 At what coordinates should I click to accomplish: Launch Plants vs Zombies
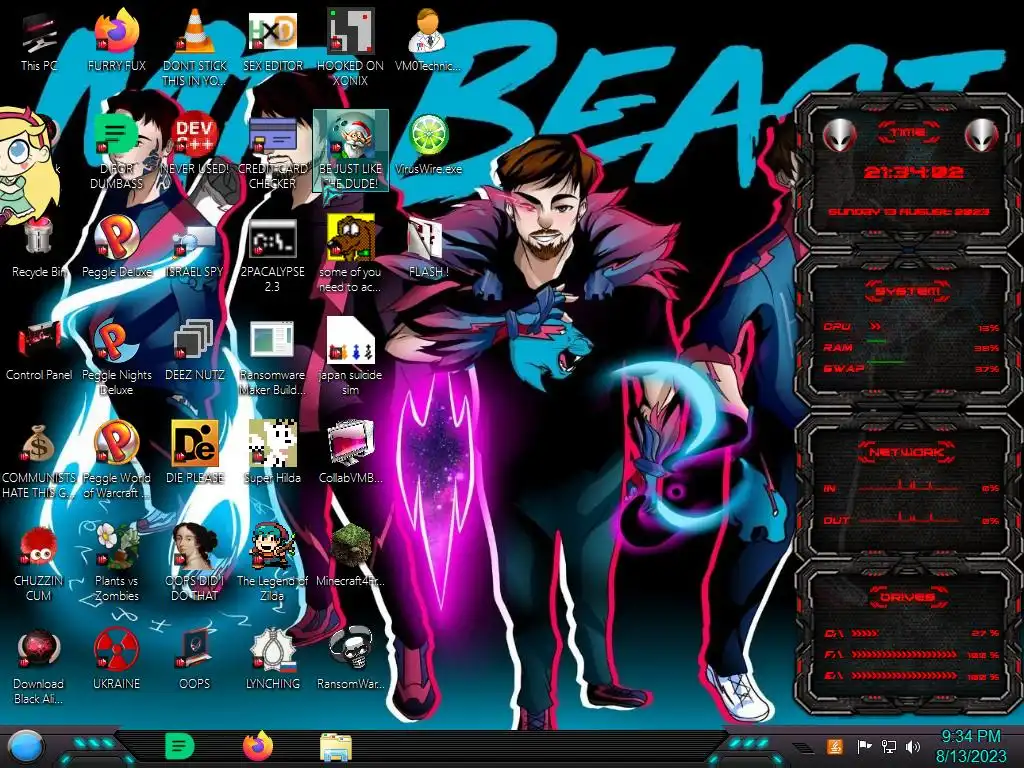pyautogui.click(x=116, y=563)
